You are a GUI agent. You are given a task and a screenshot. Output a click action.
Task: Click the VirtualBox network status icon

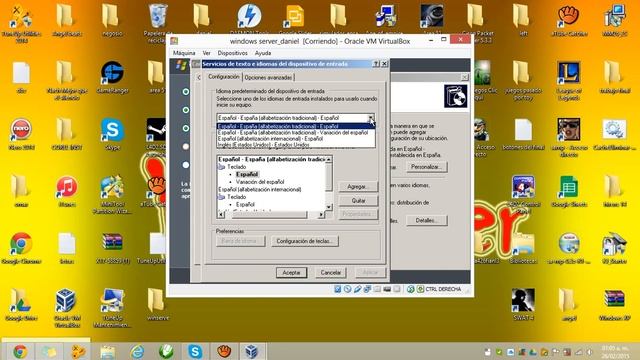coord(367,289)
